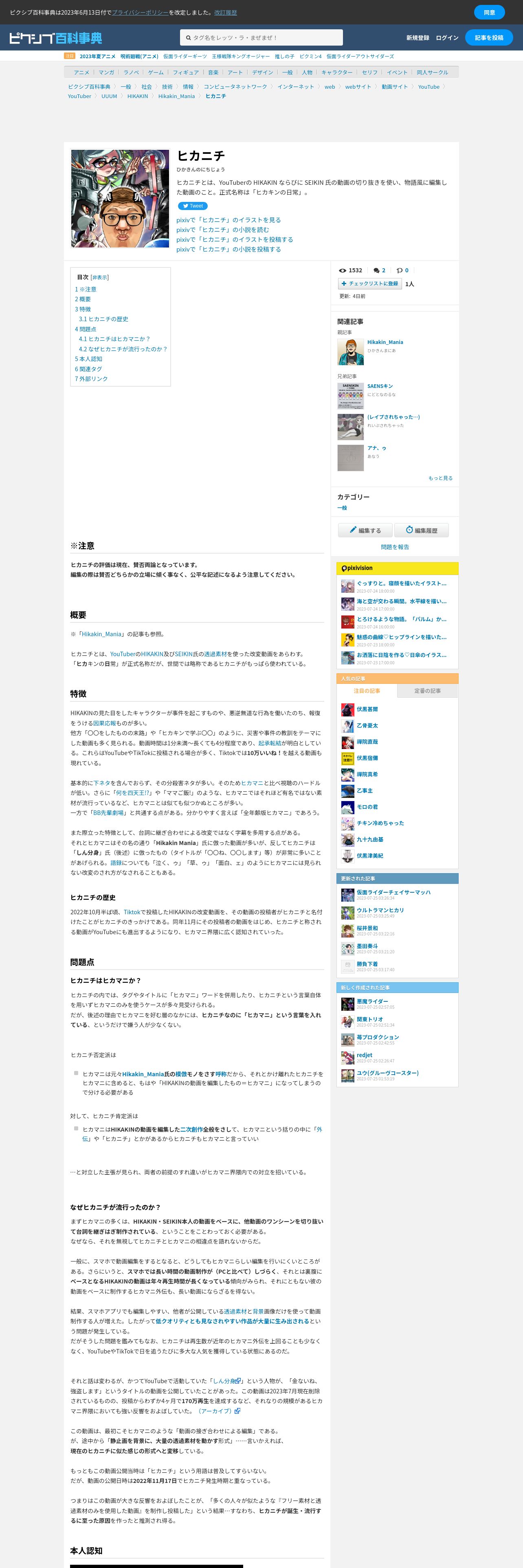Select the アニメ category menu item
This screenshot has height=1568, width=523.
click(81, 72)
